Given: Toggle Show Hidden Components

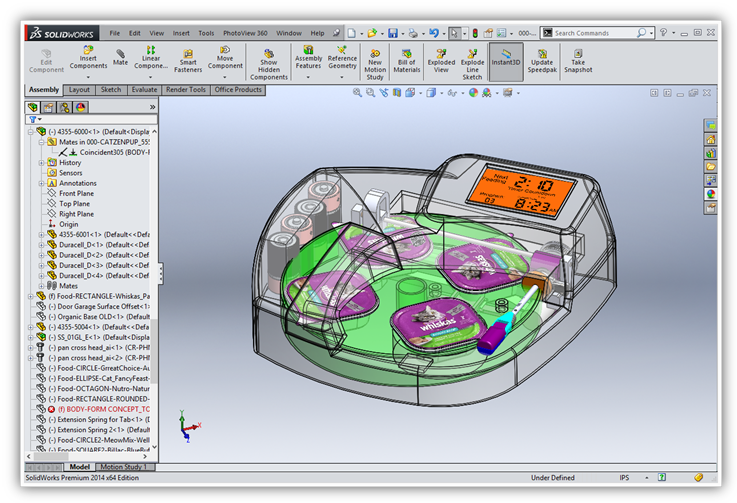Looking at the screenshot, I should coord(268,62).
